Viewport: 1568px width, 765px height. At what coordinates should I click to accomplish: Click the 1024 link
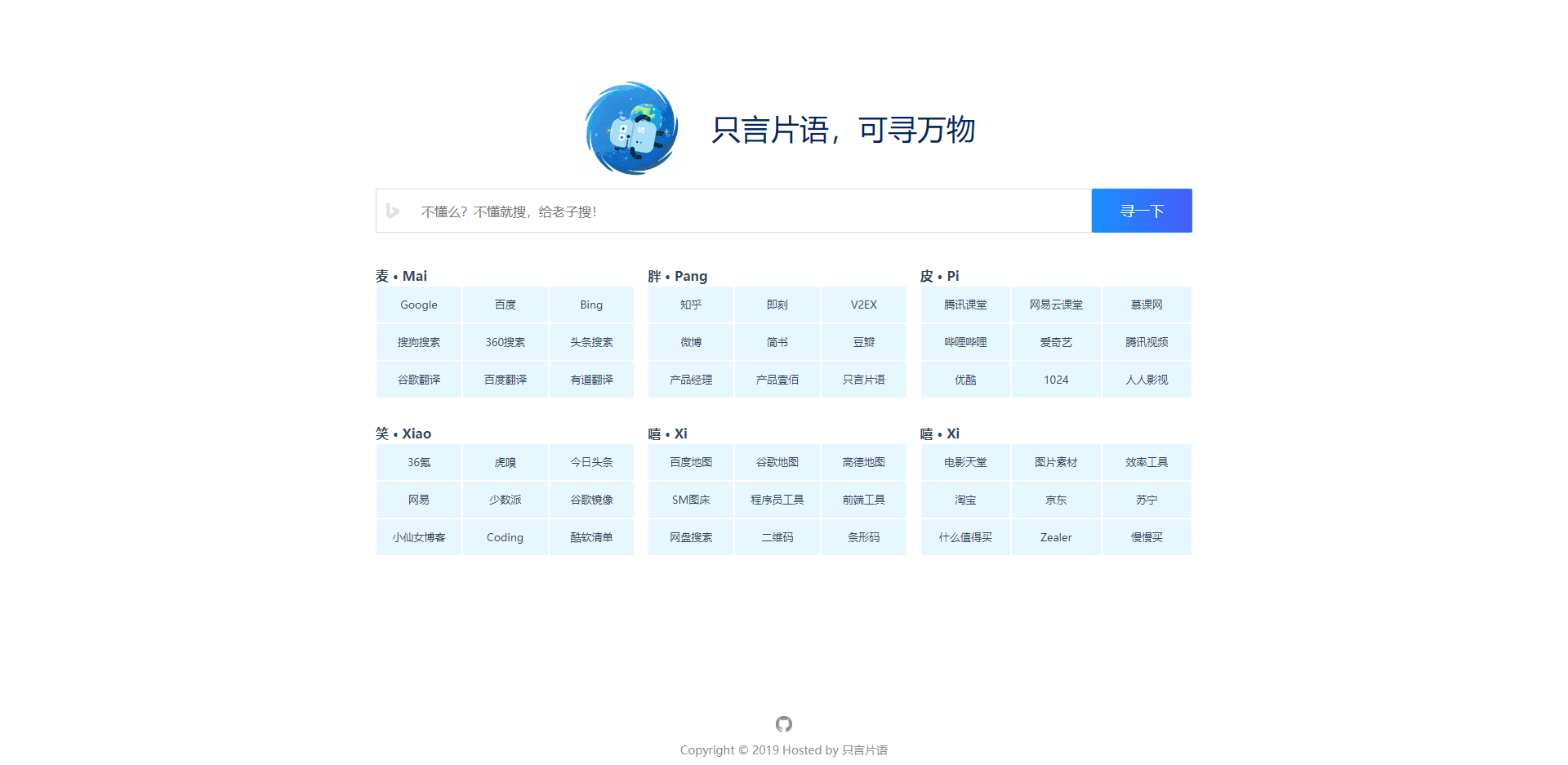pyautogui.click(x=1056, y=380)
